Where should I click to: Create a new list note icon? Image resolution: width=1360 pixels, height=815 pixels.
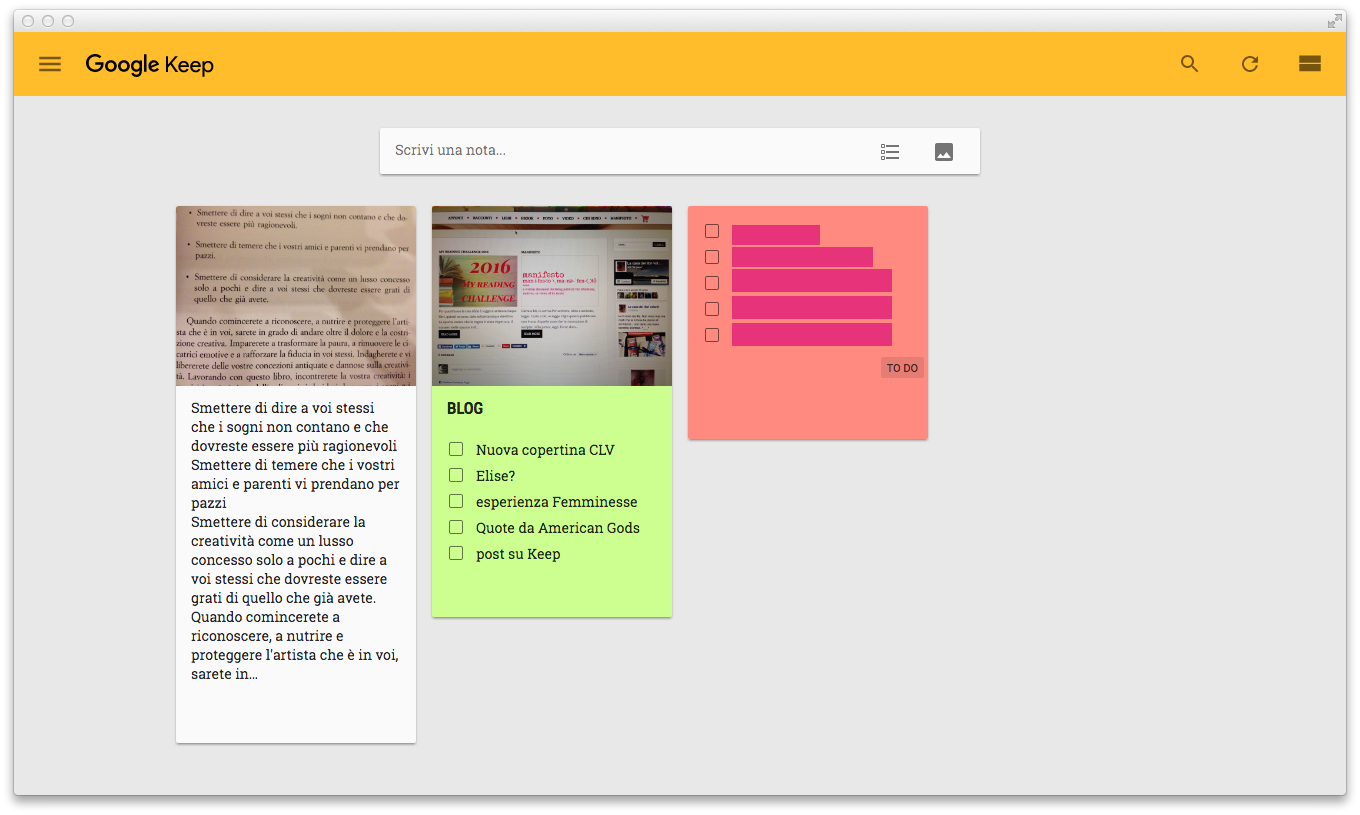[x=890, y=152]
